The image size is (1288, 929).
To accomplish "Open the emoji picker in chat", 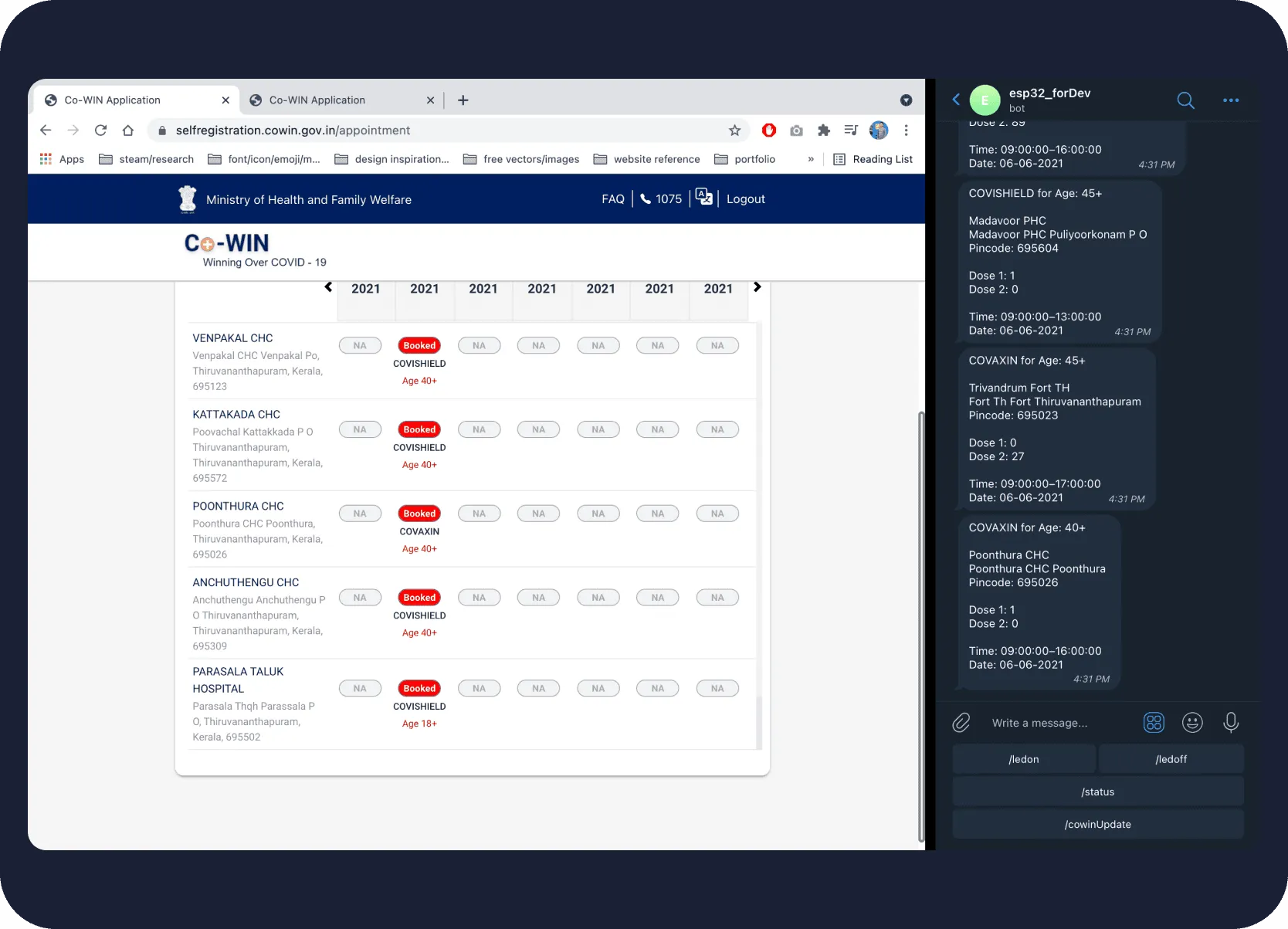I will coord(1192,723).
